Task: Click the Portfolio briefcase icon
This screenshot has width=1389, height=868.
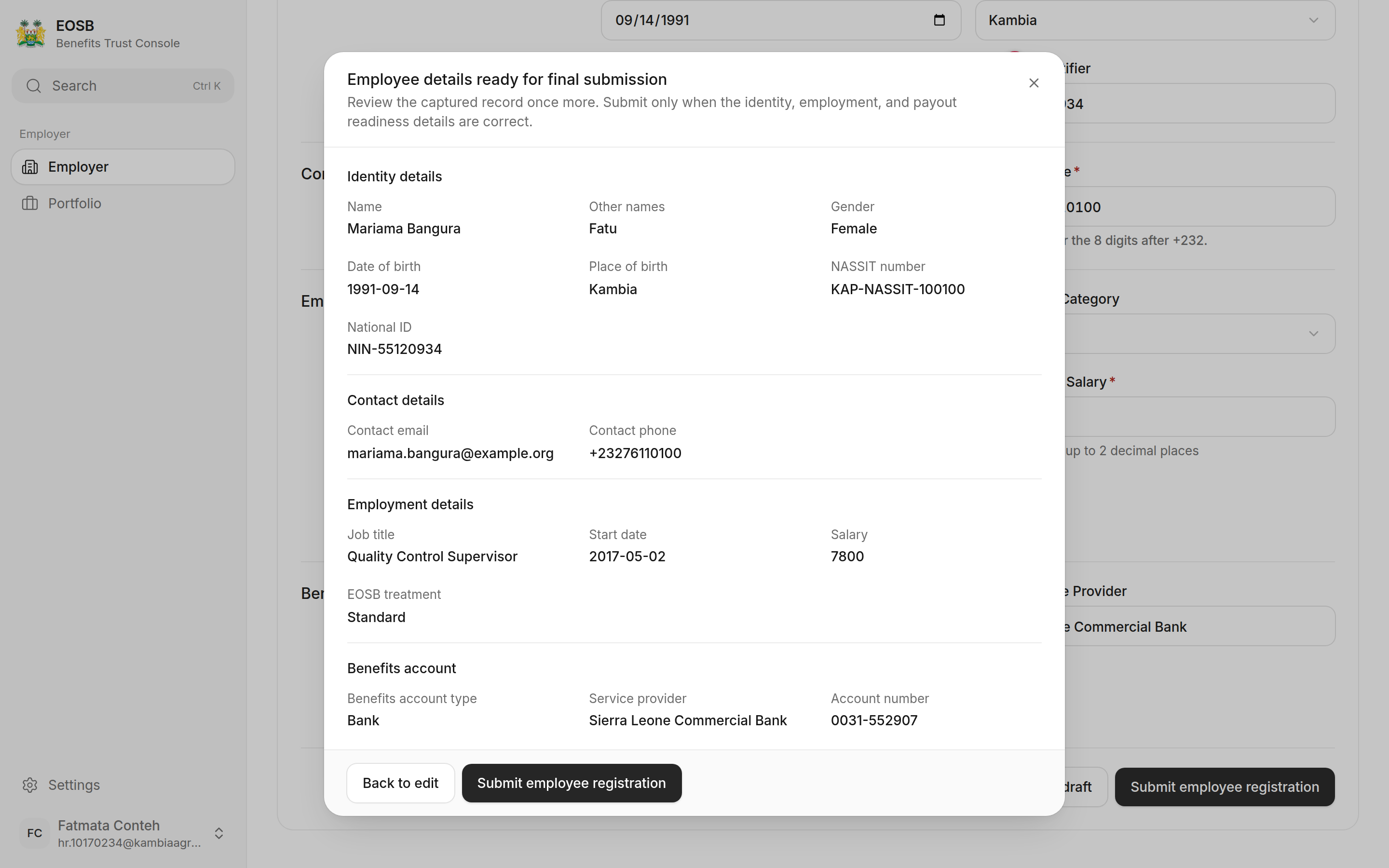Action: 30,203
